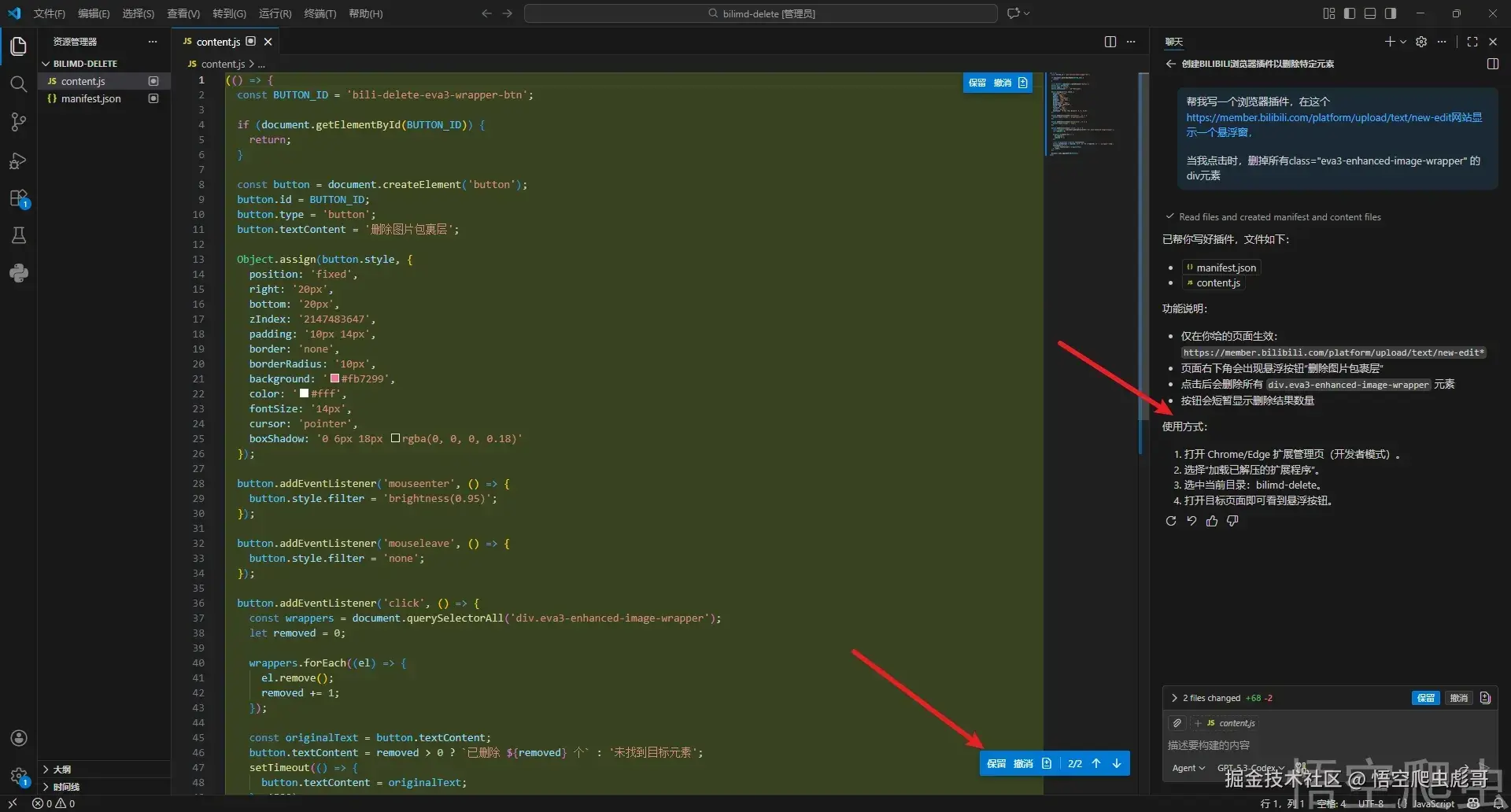The width and height of the screenshot is (1511, 812).
Task: Open the Search view in activity bar
Action: [18, 84]
